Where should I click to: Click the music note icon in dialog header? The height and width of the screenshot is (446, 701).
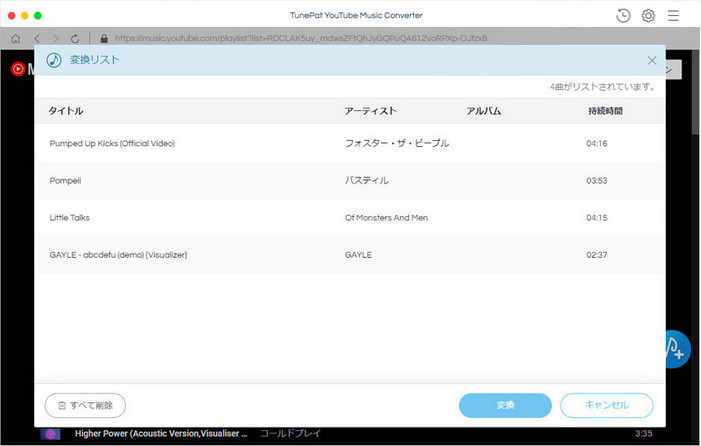click(54, 60)
